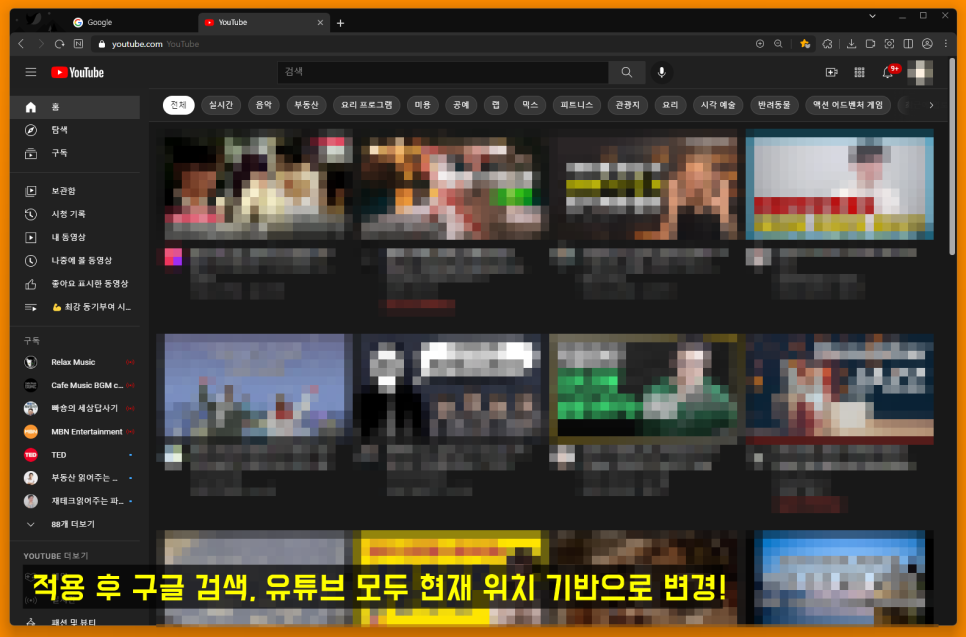This screenshot has height=637, width=966.
Task: Open the create video camera icon
Action: point(832,73)
